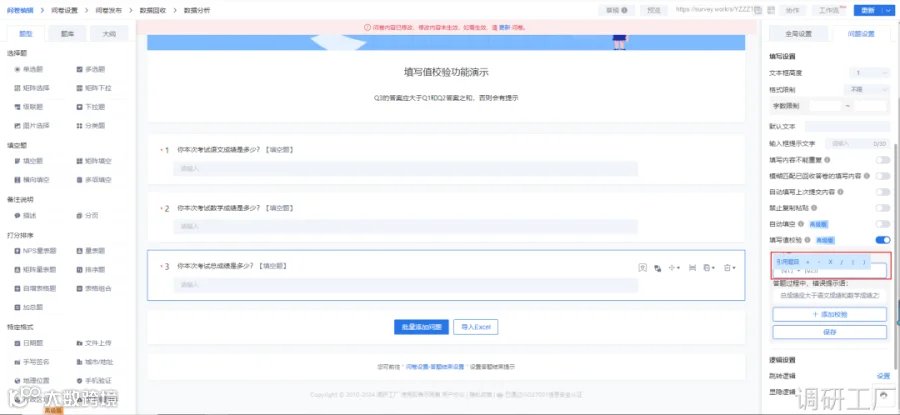900x415 pixels.
Task: Insert a 手机验证 question
Action: tap(94, 380)
